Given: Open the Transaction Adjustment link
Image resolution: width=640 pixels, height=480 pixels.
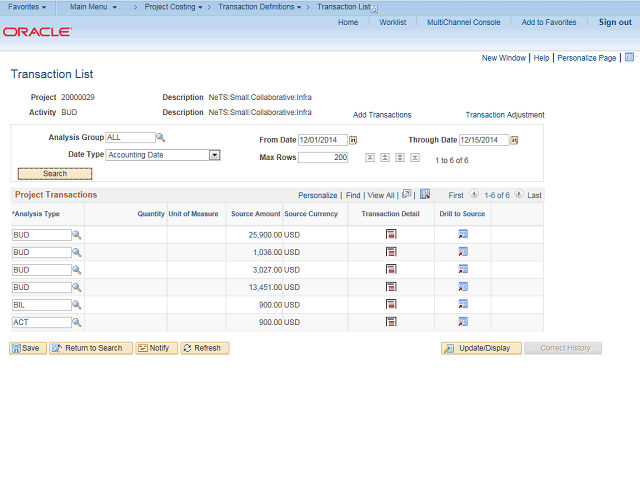Looking at the screenshot, I should 505,115.
